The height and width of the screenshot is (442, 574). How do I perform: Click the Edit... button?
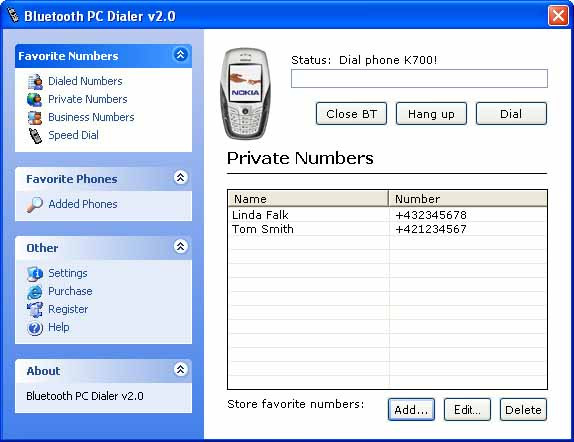pos(467,410)
